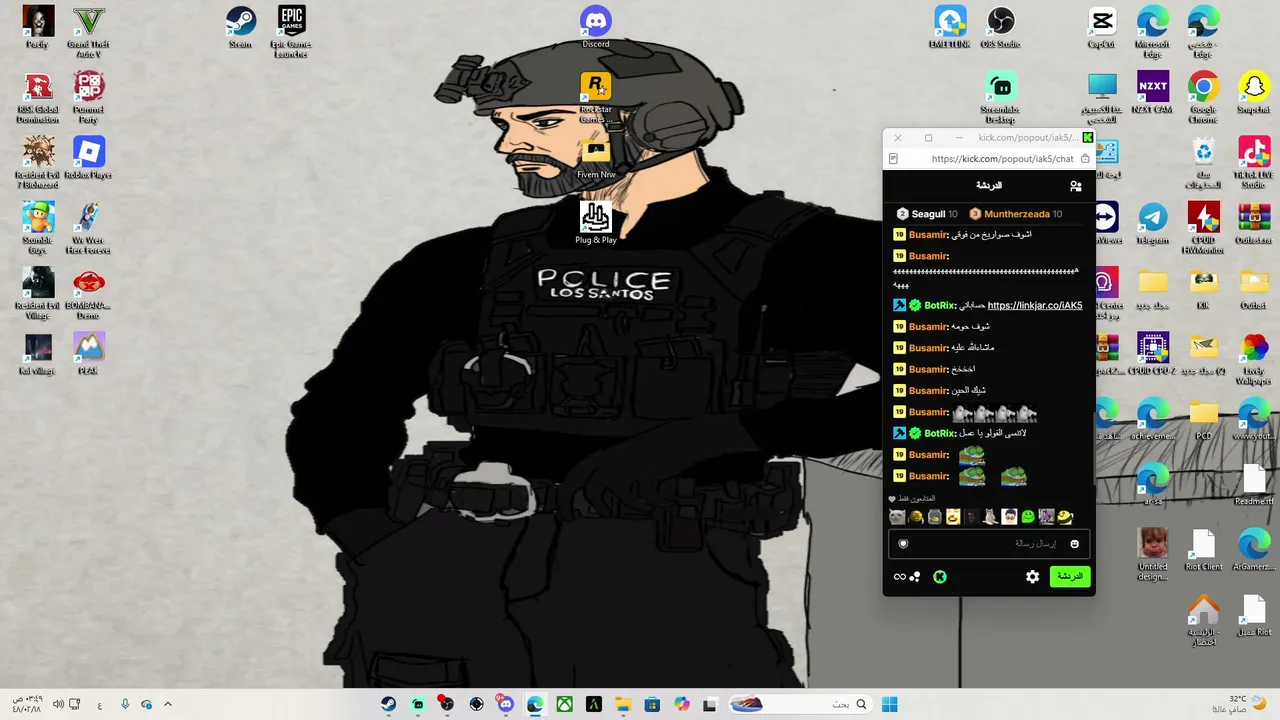Select the PEAK game desktop icon

pyautogui.click(x=88, y=353)
